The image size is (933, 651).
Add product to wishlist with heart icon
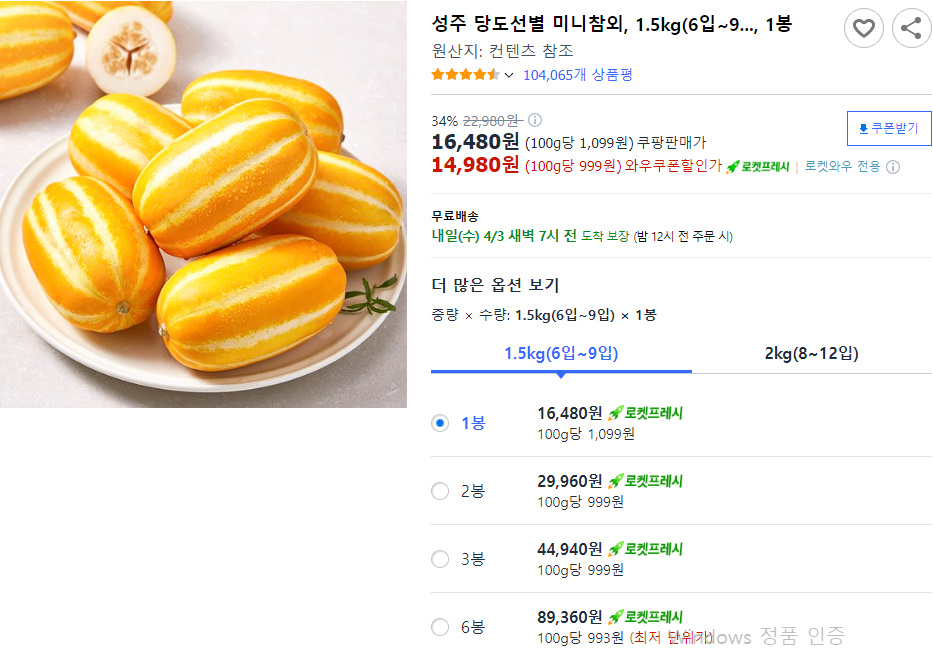(x=863, y=28)
